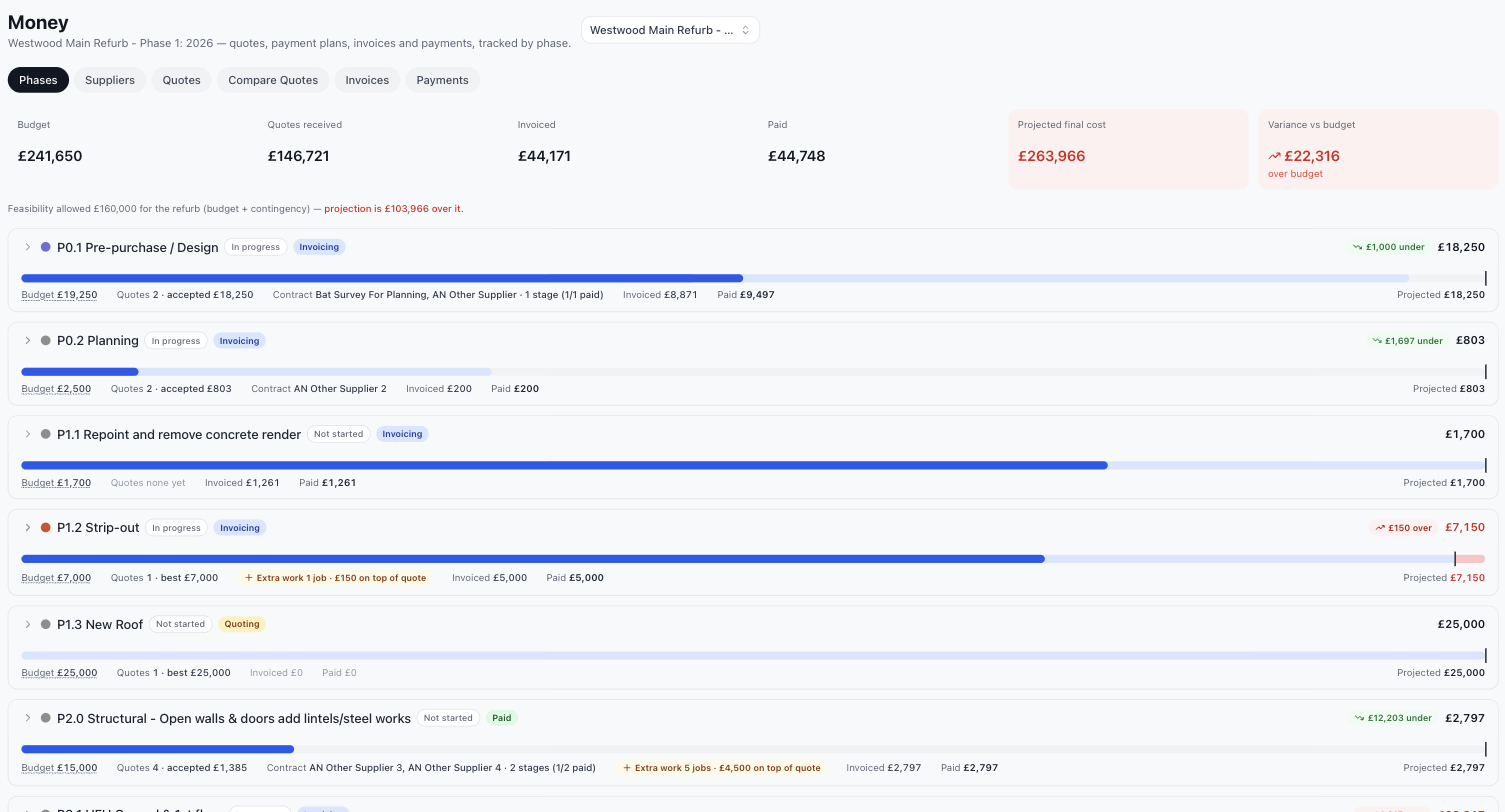Click Budget £15,000 under P2.0 Structural
Image resolution: width=1505 pixels, height=812 pixels.
[59, 768]
